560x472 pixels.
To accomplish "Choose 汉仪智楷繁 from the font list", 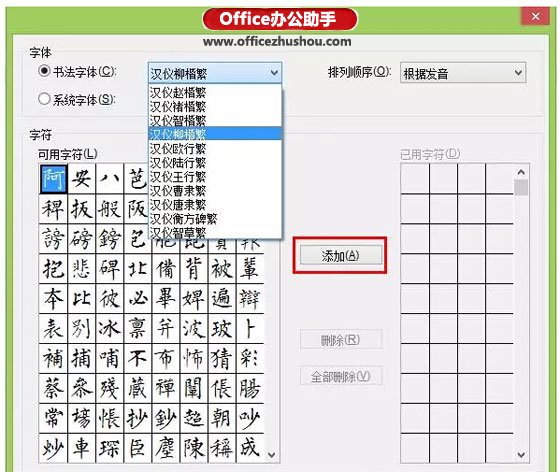I will (x=215, y=120).
